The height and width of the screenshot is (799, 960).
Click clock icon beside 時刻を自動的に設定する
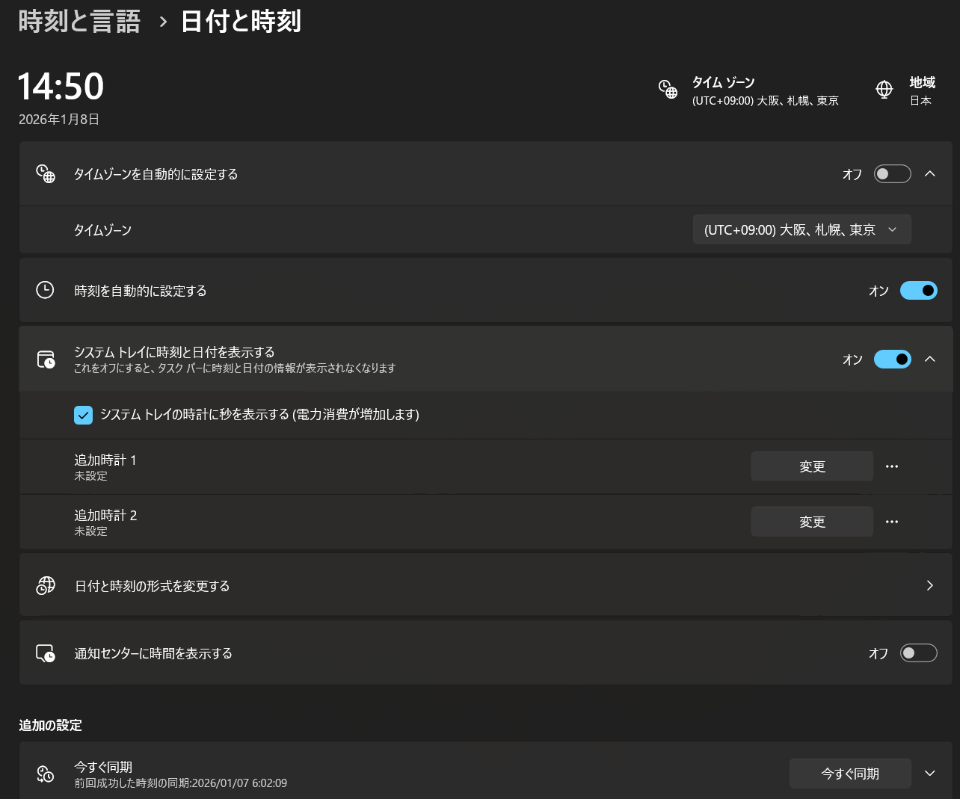click(45, 290)
